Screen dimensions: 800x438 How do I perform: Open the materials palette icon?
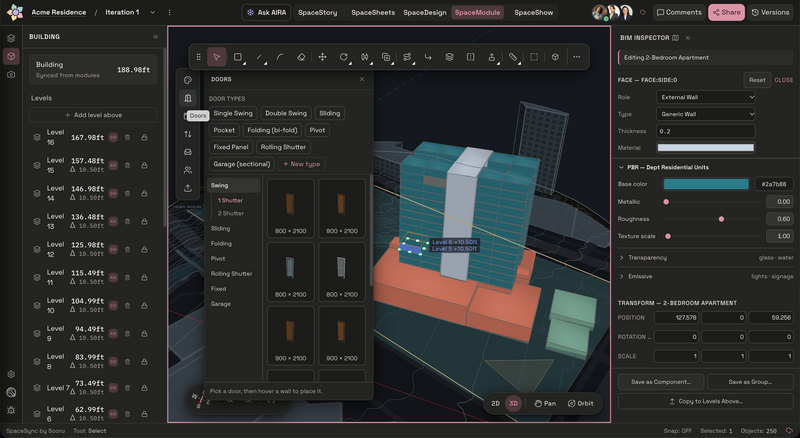(x=188, y=80)
